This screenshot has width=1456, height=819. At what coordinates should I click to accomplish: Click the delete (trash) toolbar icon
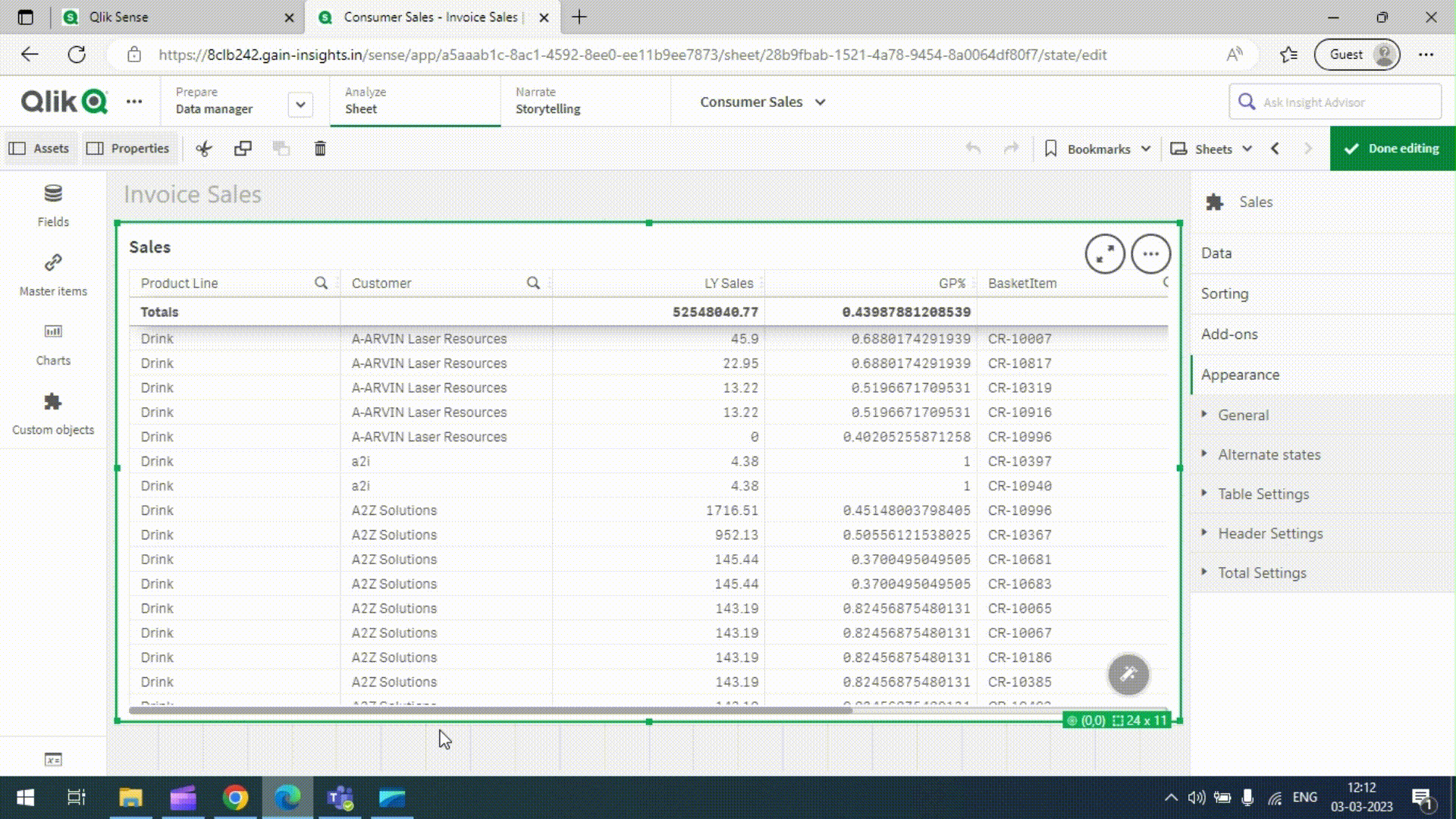click(x=320, y=149)
